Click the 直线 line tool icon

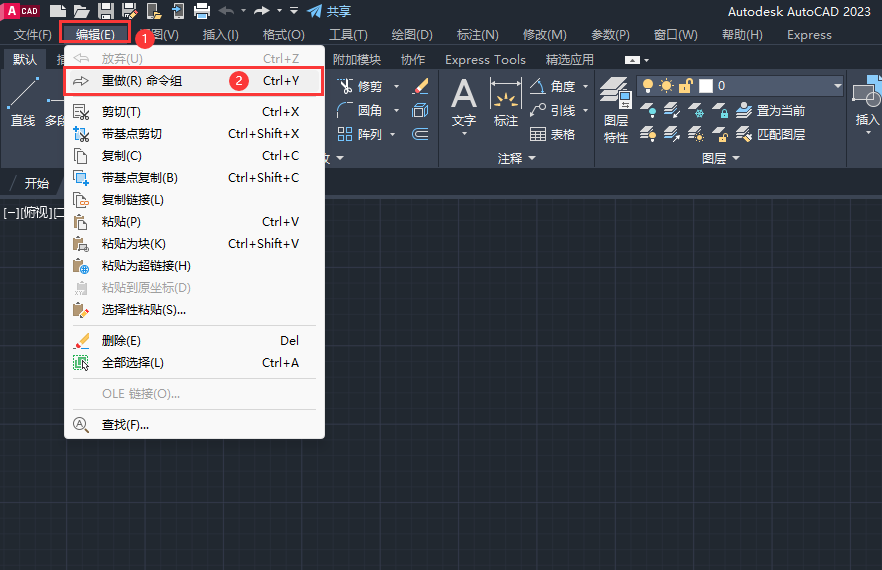point(23,93)
